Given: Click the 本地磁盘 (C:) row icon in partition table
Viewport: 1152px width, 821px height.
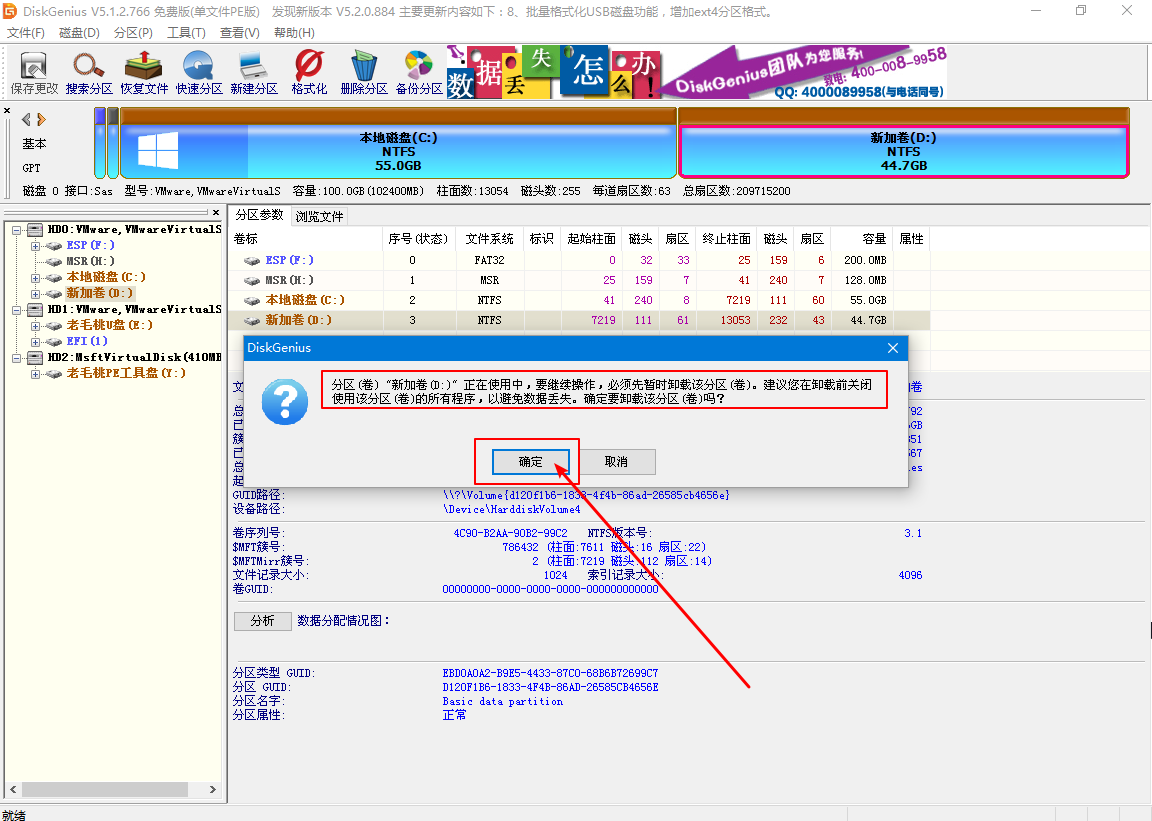Looking at the screenshot, I should point(252,301).
